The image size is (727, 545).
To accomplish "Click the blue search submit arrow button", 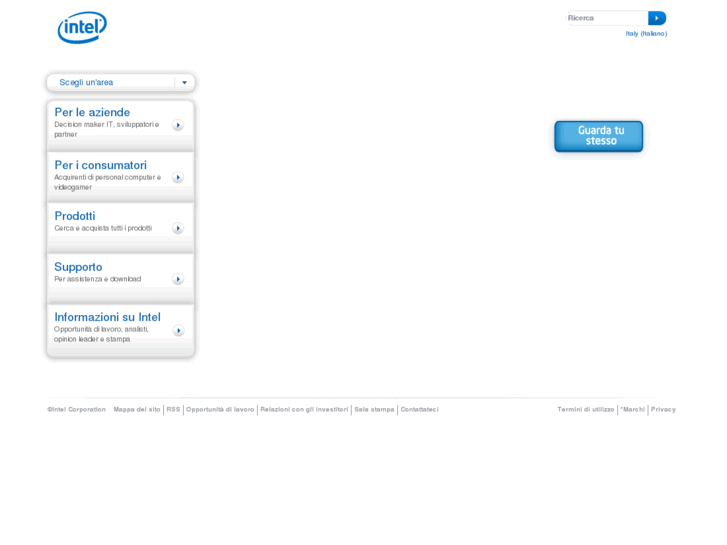I will tap(657, 18).
